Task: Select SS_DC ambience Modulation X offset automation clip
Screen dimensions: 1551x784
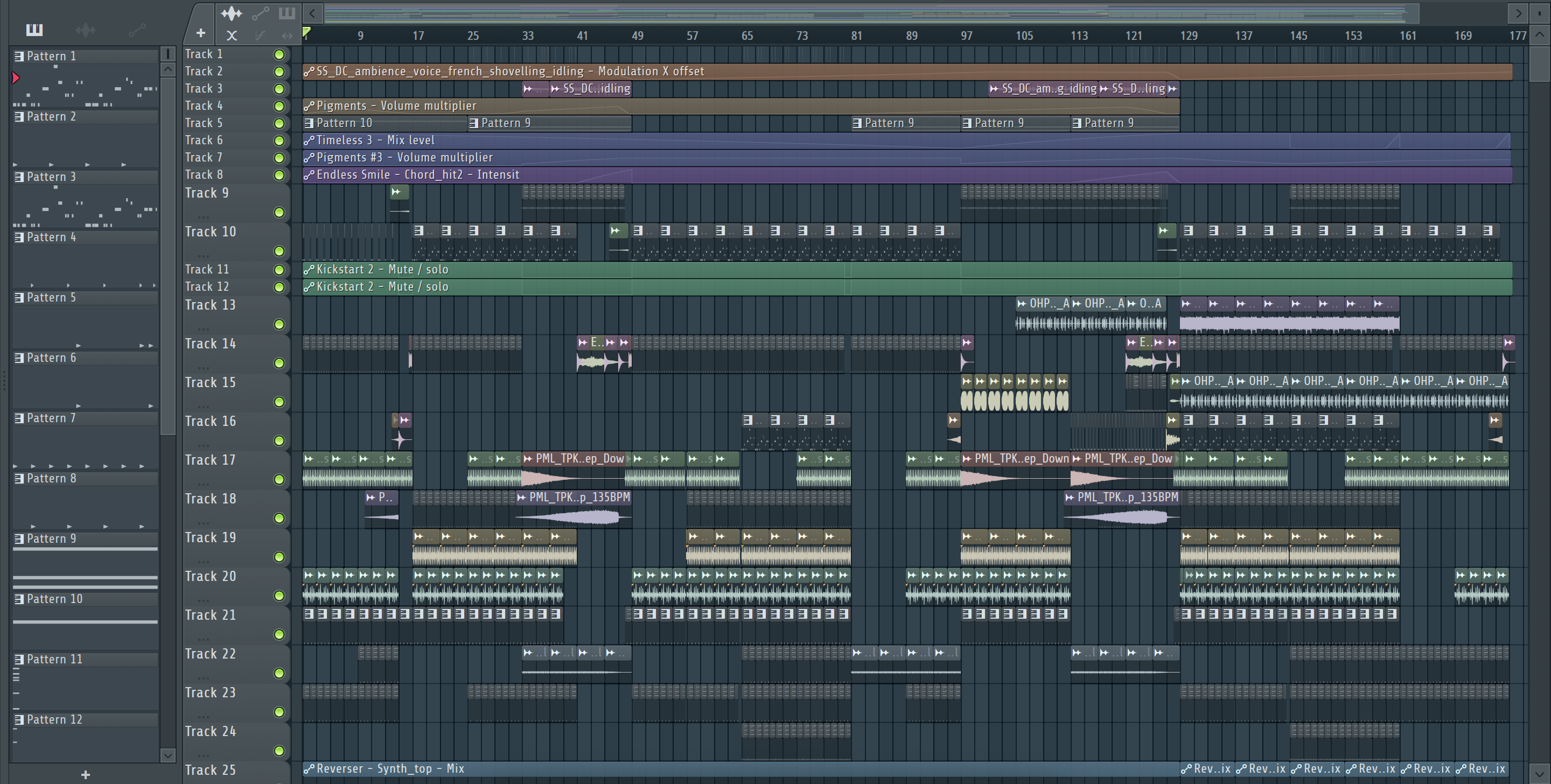Action: pos(907,72)
